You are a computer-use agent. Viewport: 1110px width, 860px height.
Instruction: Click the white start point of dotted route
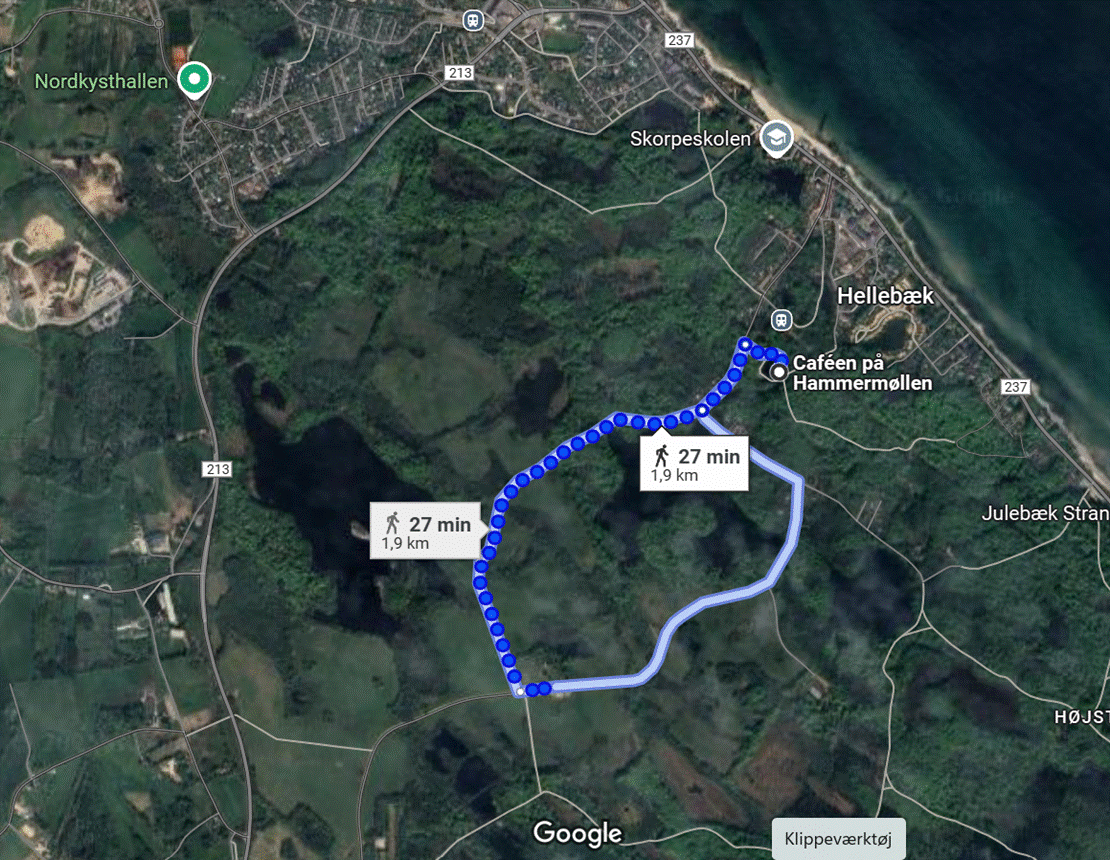(520, 691)
